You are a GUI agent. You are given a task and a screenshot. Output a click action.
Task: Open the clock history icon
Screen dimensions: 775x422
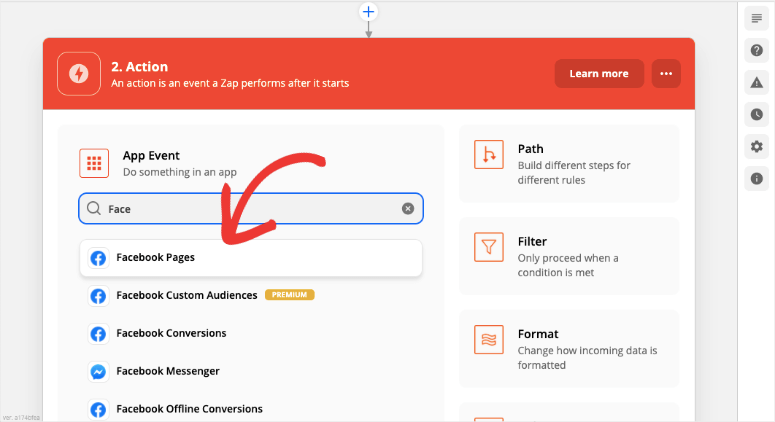tap(757, 115)
